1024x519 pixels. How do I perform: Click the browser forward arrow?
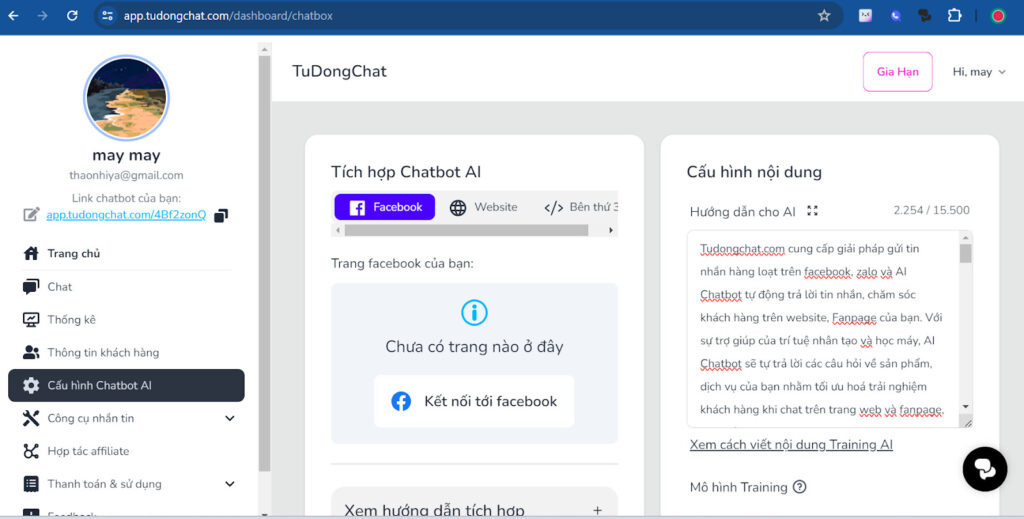[42, 16]
